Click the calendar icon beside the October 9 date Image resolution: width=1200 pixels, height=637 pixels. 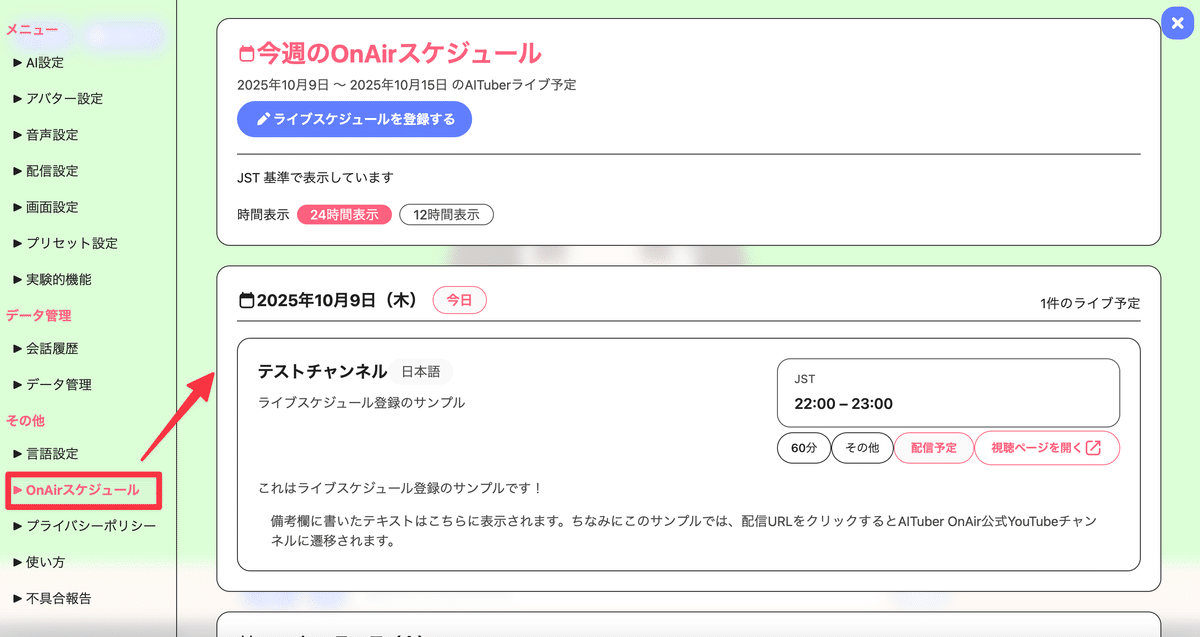coord(246,297)
